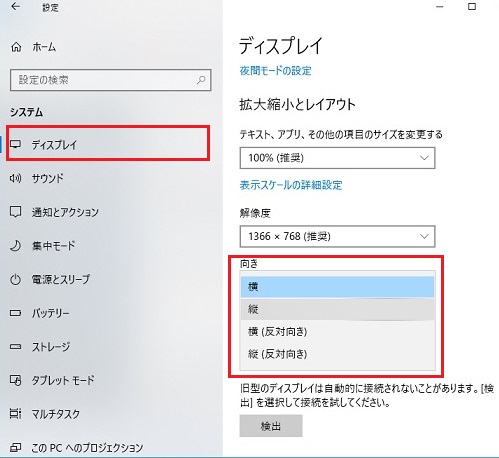Select 横 (反対向き) orientation option
This screenshot has width=499, height=458.
[337, 332]
